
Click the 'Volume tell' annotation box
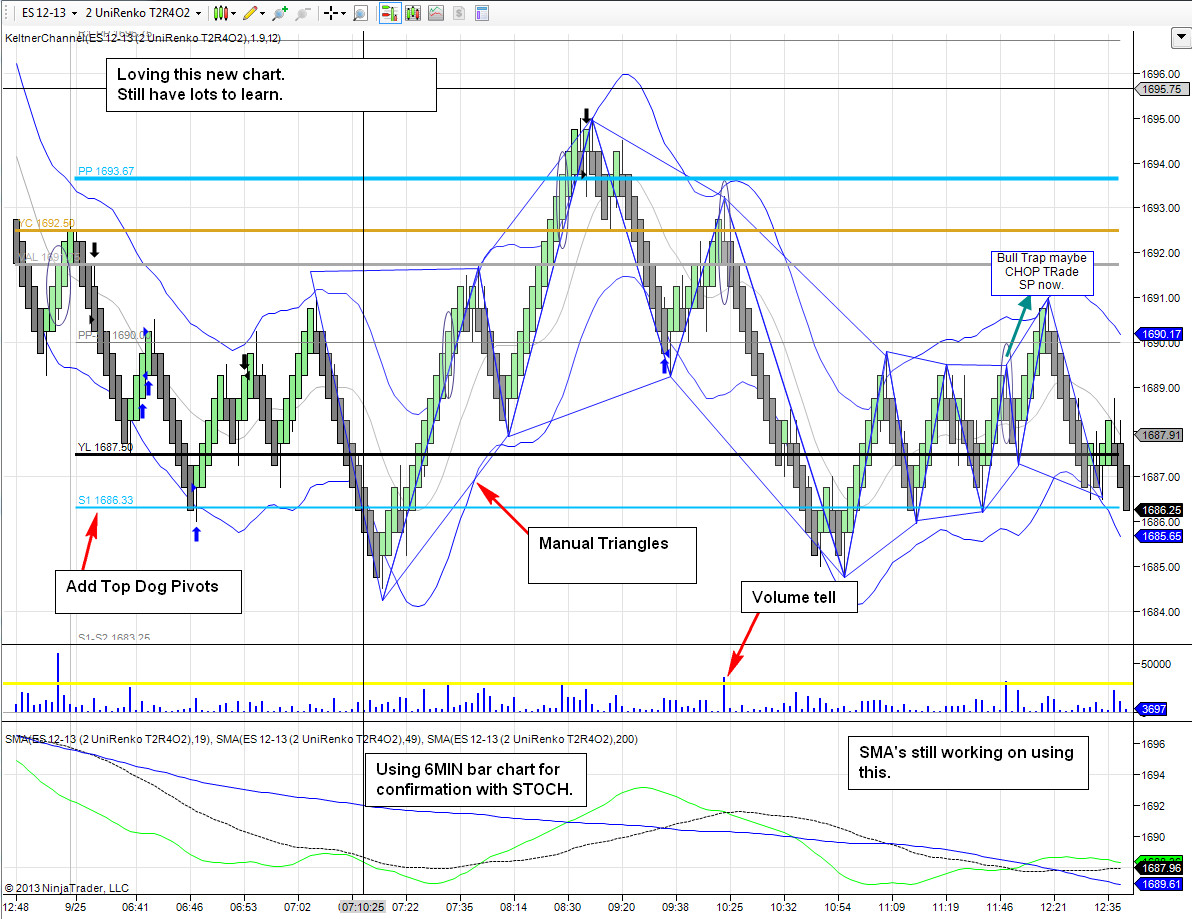point(799,597)
